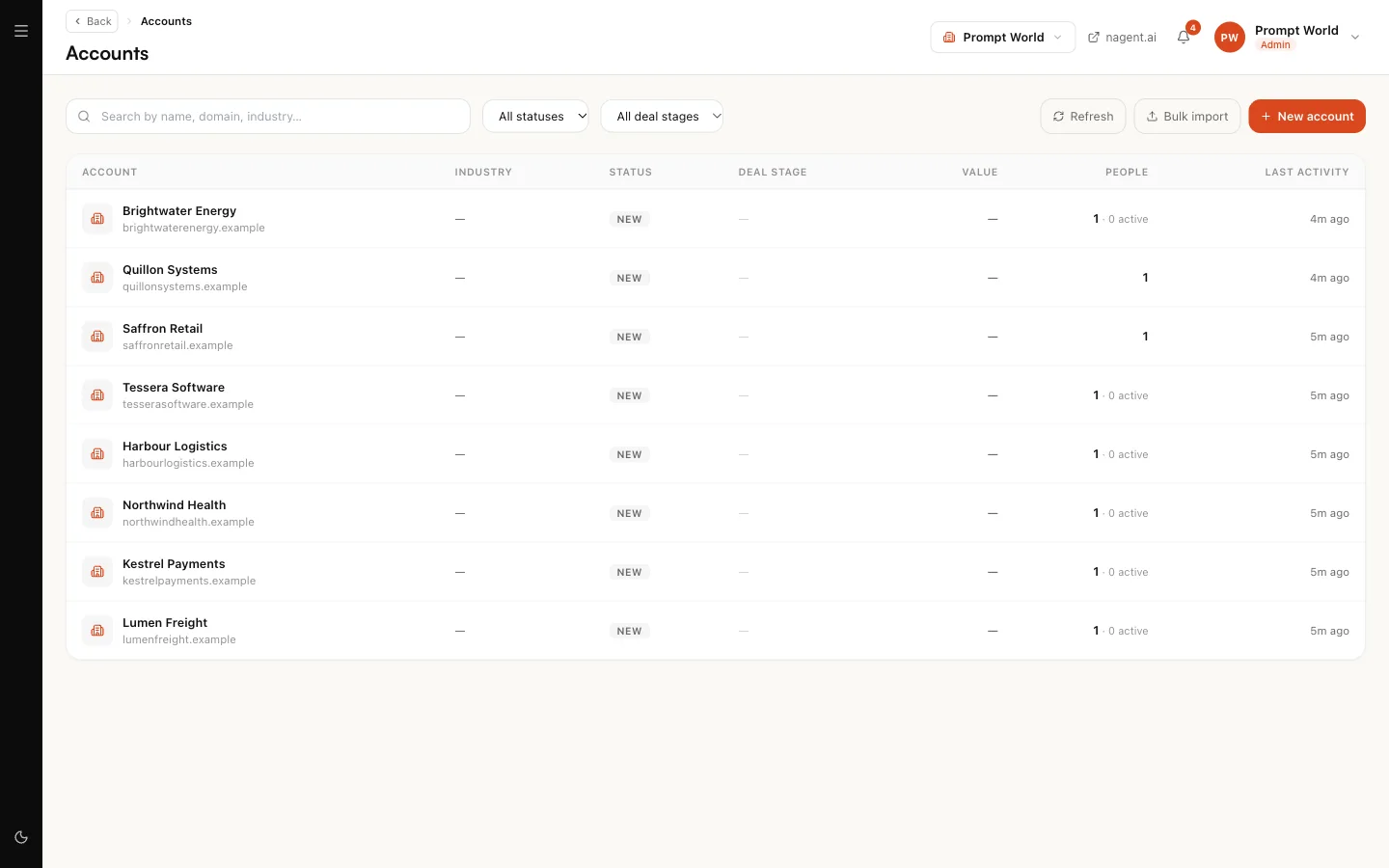Open the Kestrel Payments account name

click(174, 564)
